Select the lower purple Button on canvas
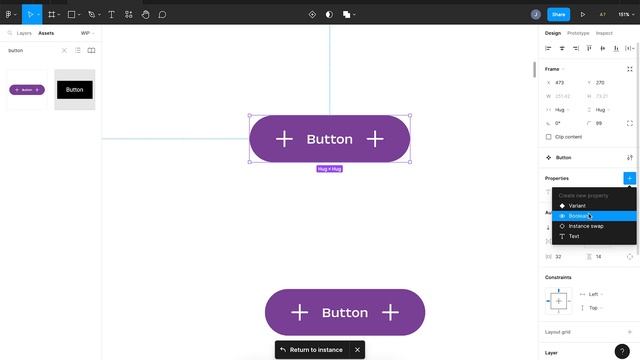Screen dimensions: 640x360 pyautogui.click(x=345, y=312)
